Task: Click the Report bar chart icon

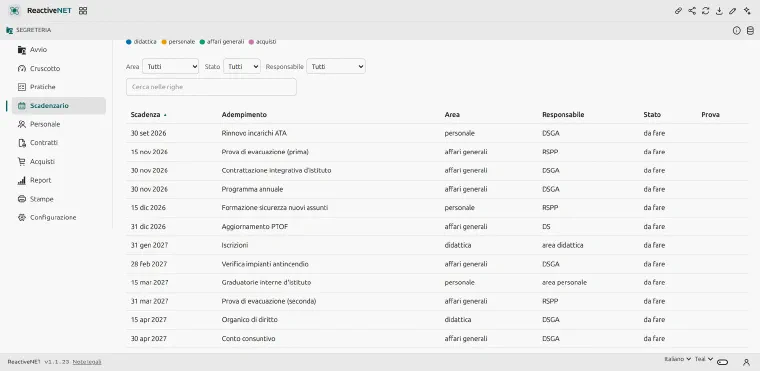Action: tap(21, 180)
